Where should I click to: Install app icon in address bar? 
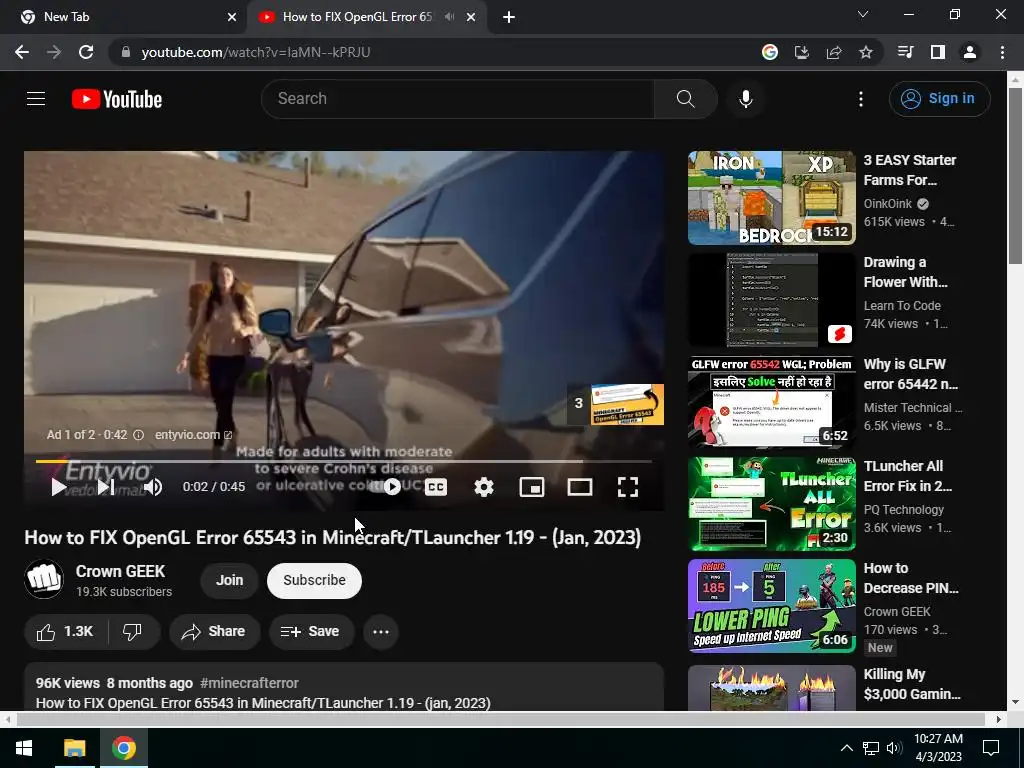click(x=802, y=52)
